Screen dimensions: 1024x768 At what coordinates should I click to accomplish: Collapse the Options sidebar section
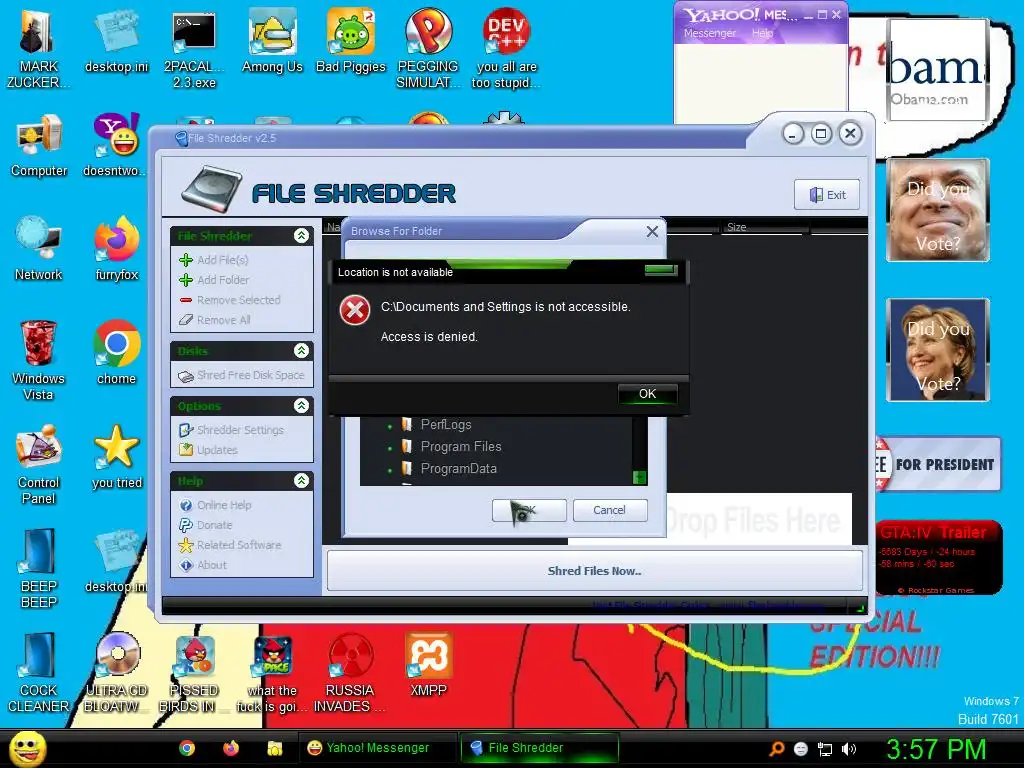301,406
